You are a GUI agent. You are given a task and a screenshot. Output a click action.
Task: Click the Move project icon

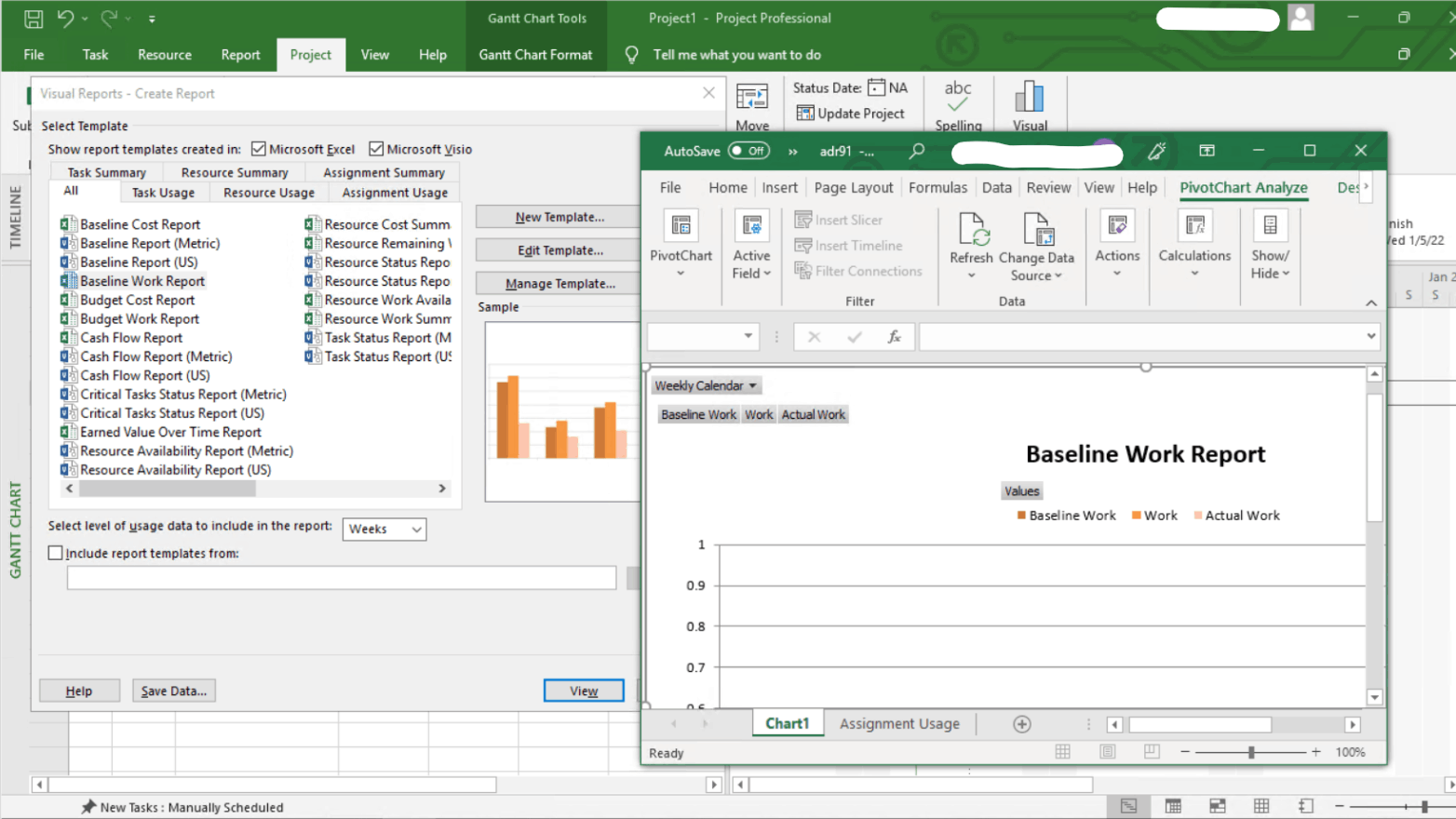tap(752, 98)
